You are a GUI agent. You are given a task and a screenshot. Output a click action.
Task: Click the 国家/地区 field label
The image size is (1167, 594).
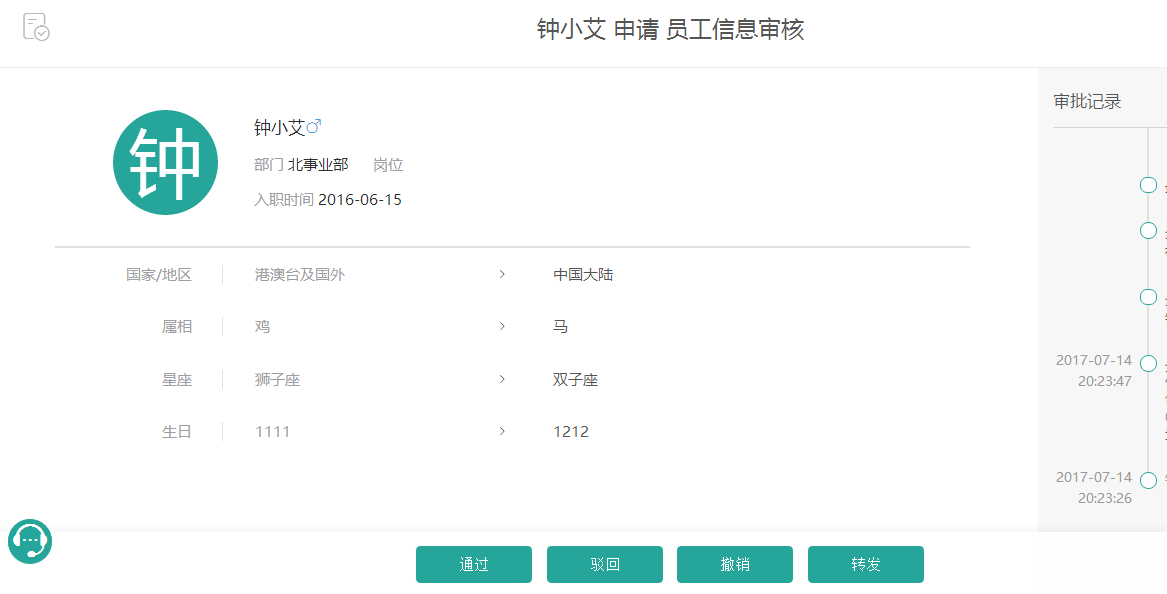159,275
